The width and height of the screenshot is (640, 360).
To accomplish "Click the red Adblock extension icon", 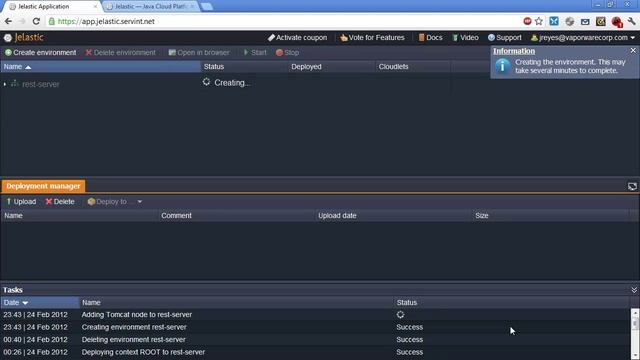I will coord(527,21).
